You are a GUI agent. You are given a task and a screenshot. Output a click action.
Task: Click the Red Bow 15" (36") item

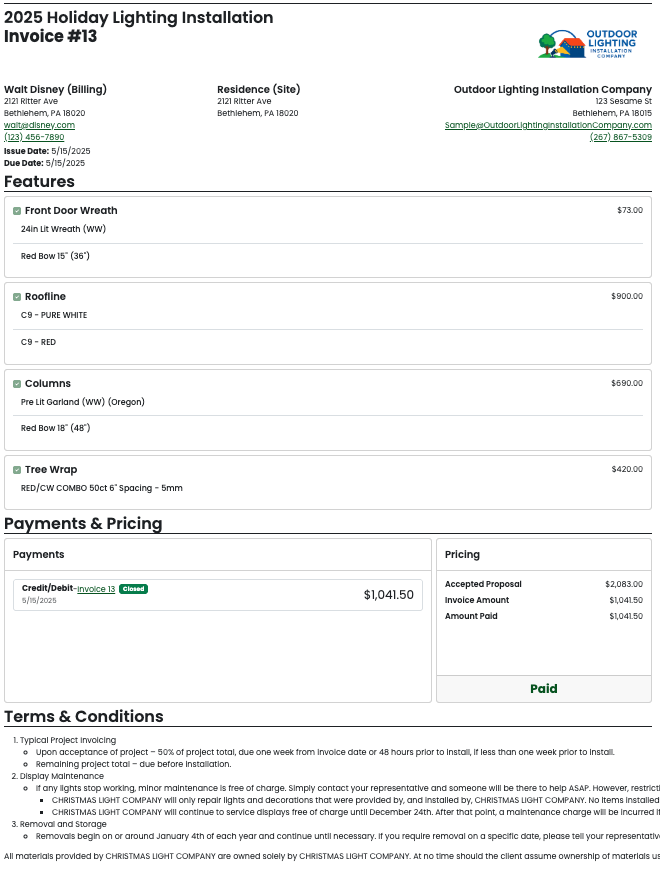(55, 256)
